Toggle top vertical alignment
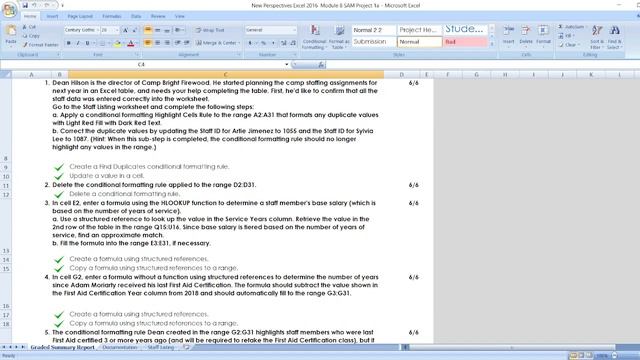 (148, 30)
